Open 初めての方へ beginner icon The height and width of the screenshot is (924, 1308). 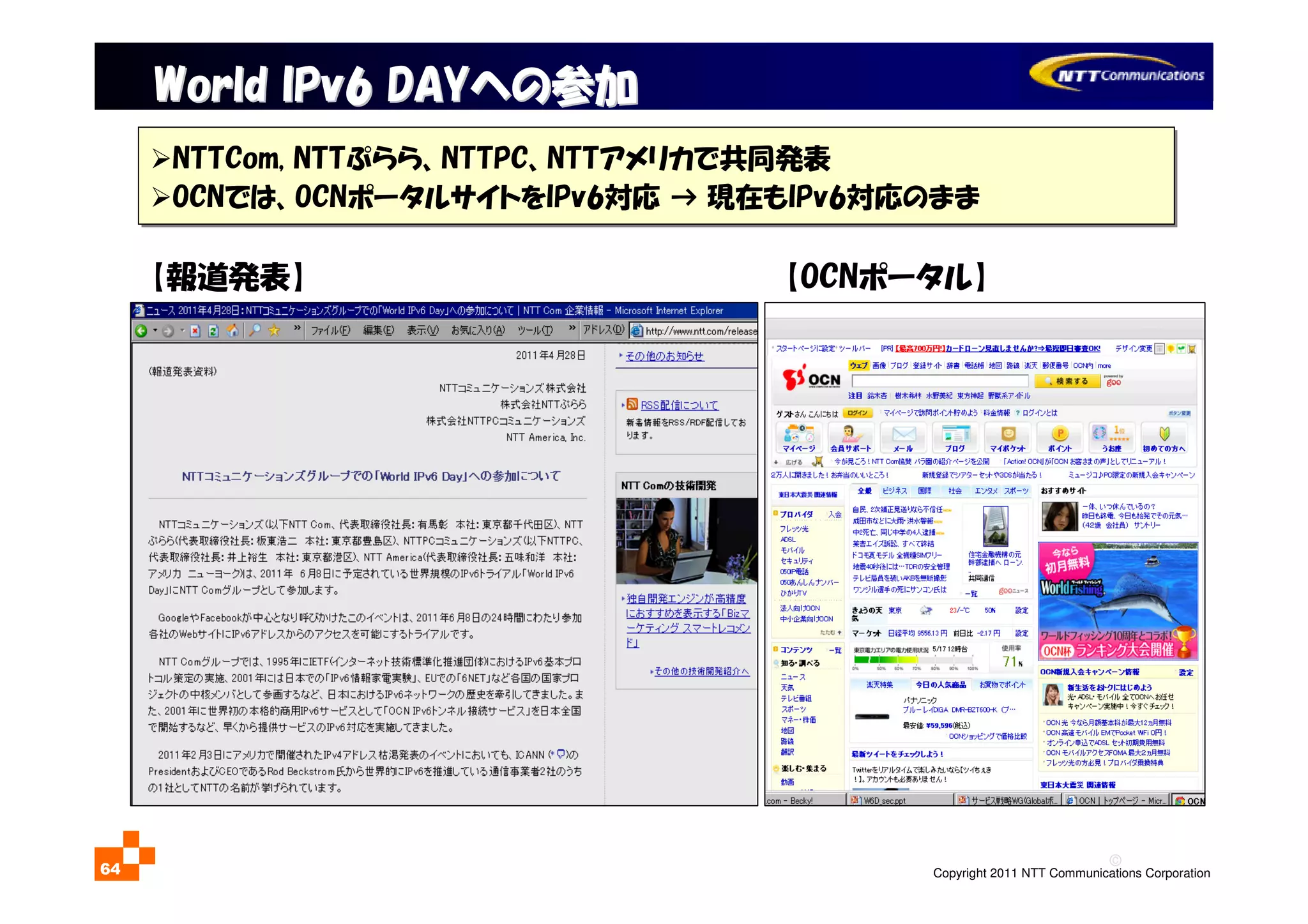click(x=1164, y=438)
